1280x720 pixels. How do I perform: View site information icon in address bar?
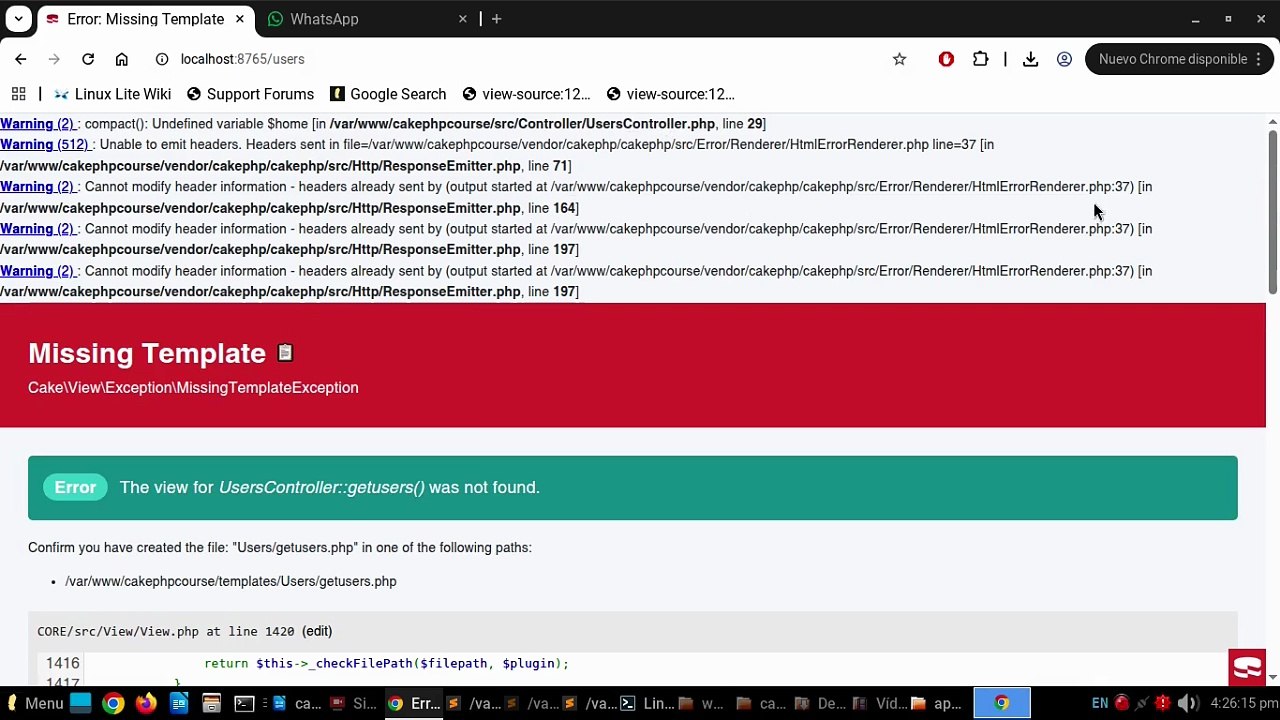click(162, 59)
